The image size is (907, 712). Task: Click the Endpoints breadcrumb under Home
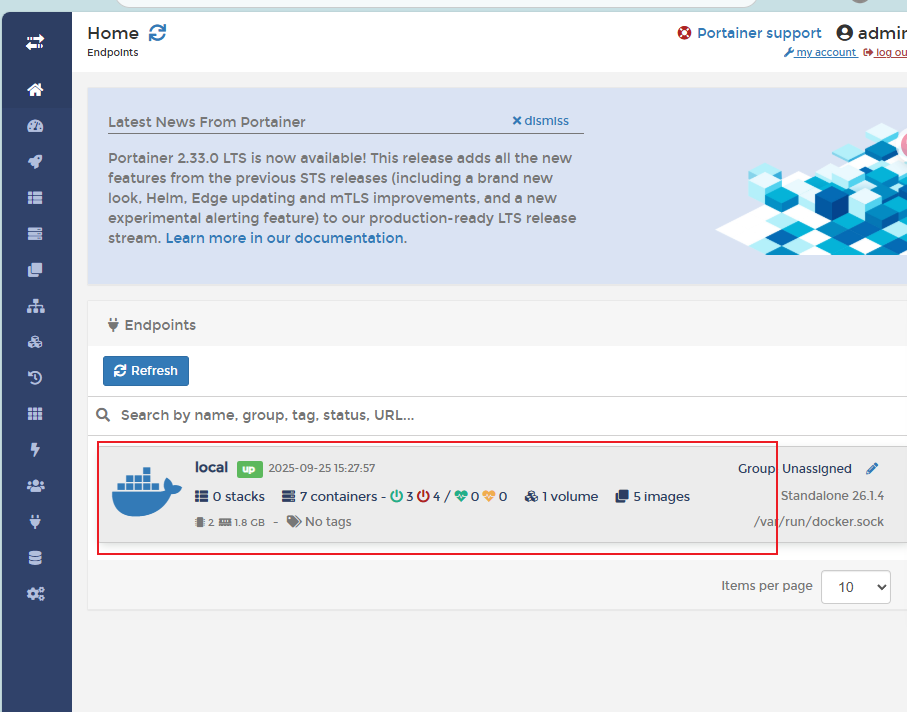[113, 53]
